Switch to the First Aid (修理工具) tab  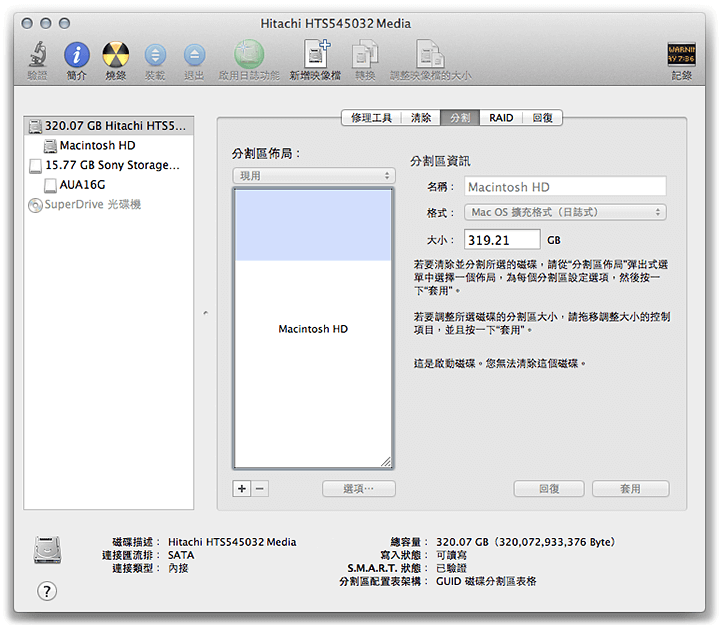coord(371,118)
